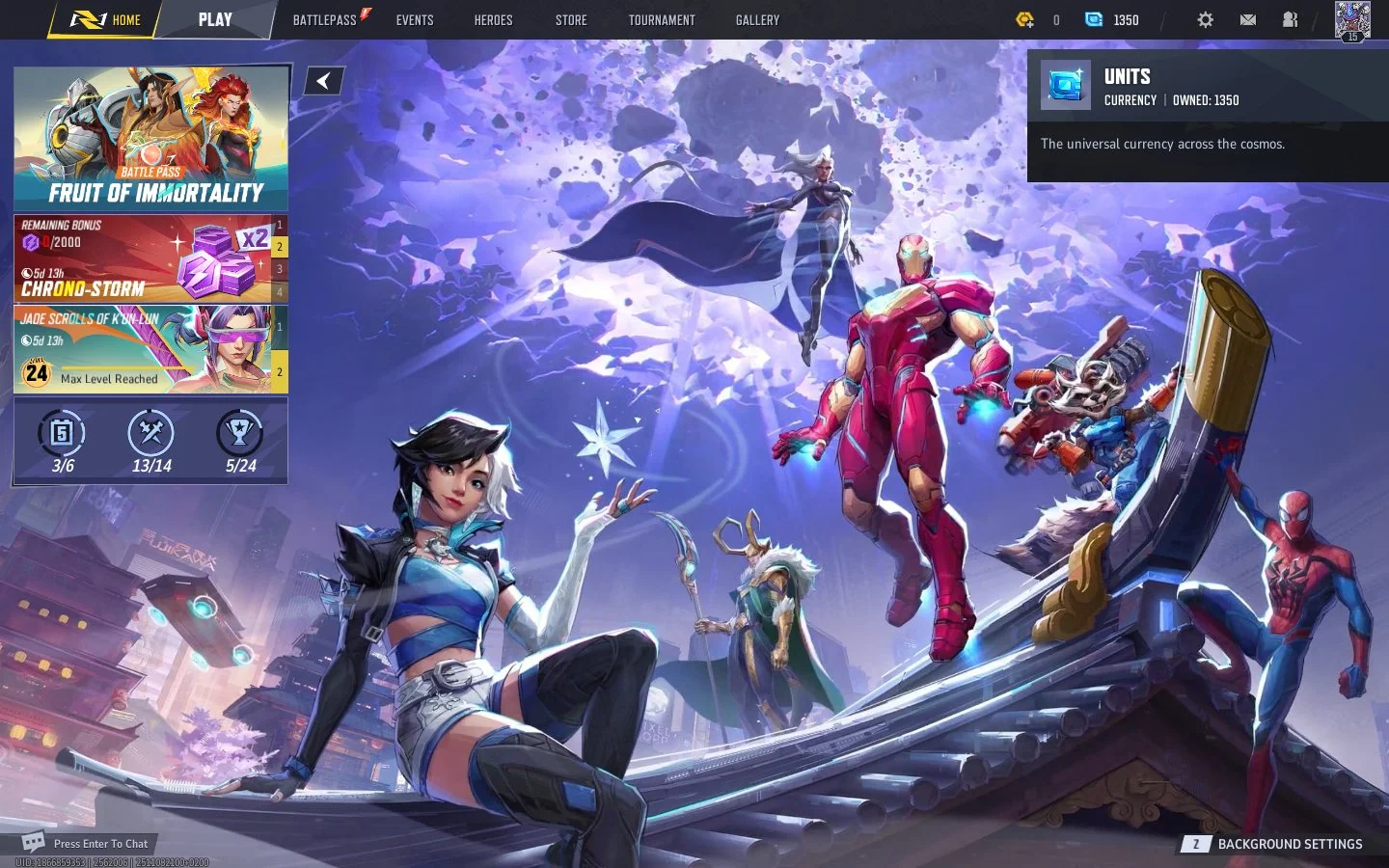Click the Z key hint icon
Screen dimensions: 1389x868
tap(1196, 844)
